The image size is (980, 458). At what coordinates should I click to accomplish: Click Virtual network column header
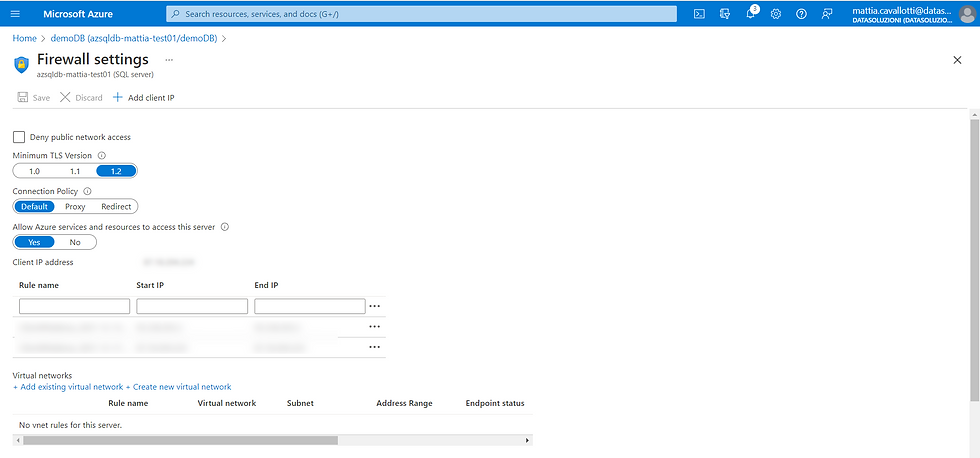click(227, 403)
